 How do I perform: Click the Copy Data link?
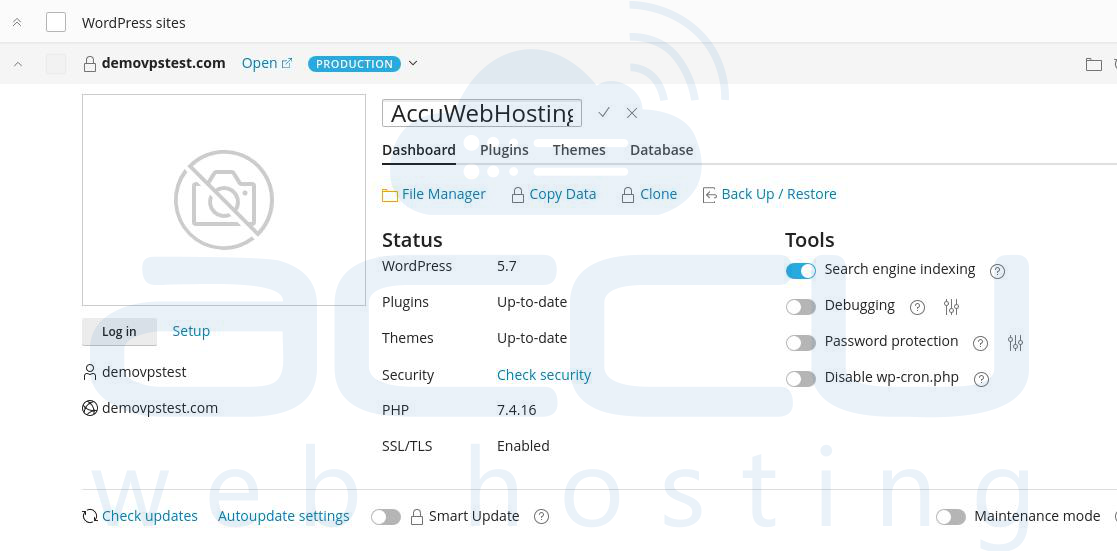coord(563,195)
